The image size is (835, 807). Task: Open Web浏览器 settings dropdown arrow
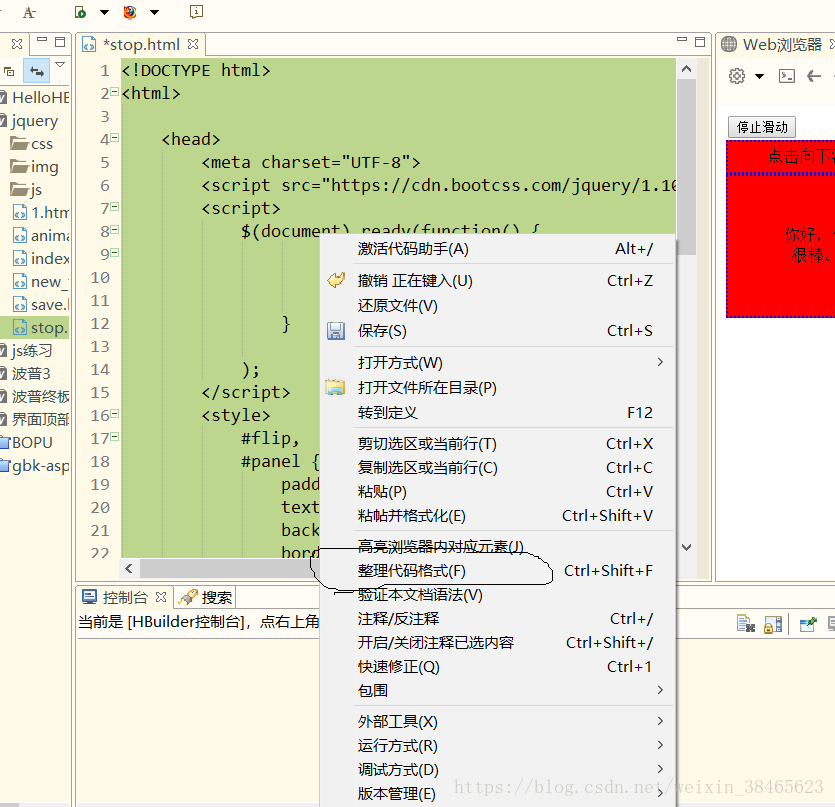pyautogui.click(x=760, y=76)
